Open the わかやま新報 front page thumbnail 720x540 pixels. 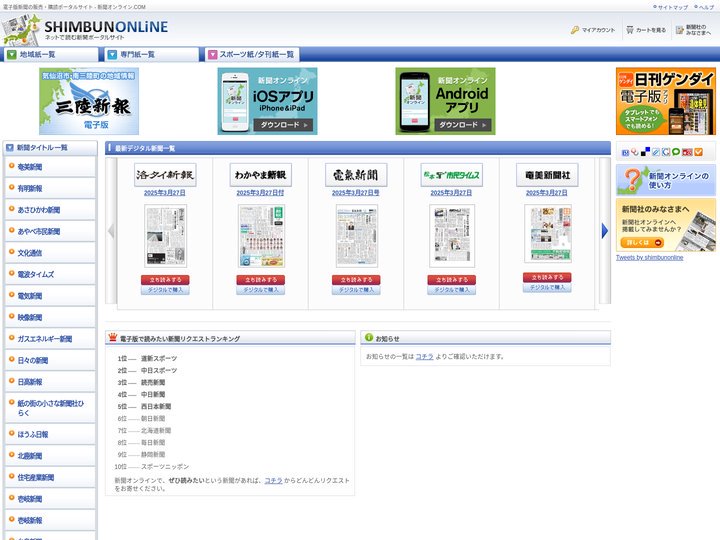[x=261, y=236]
